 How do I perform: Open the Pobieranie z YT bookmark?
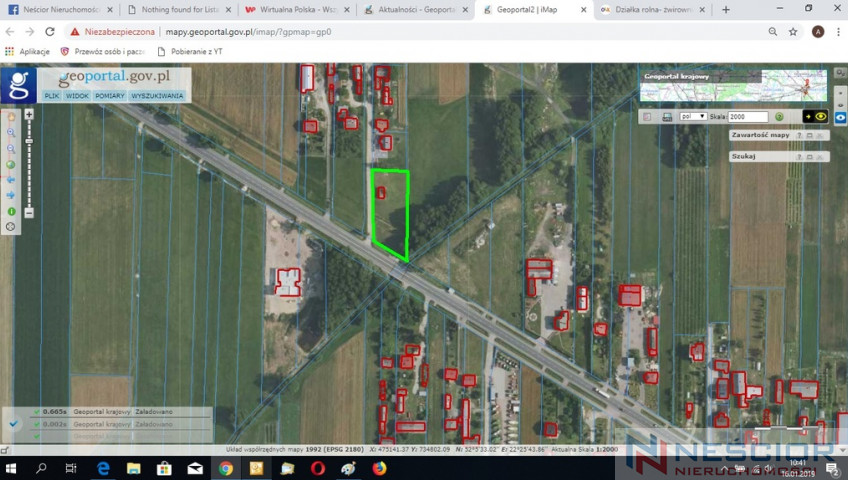[x=190, y=51]
